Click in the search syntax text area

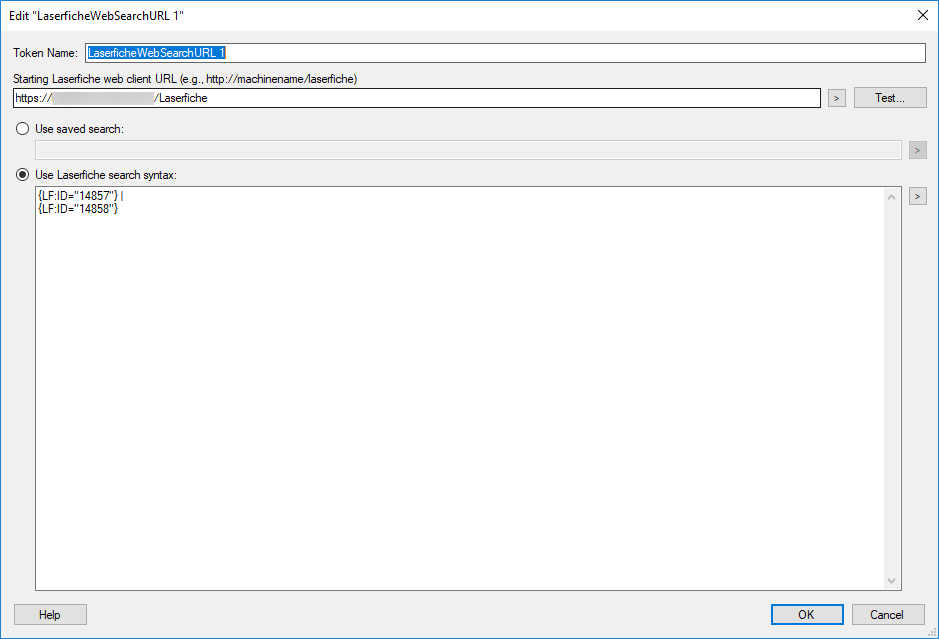[460, 388]
